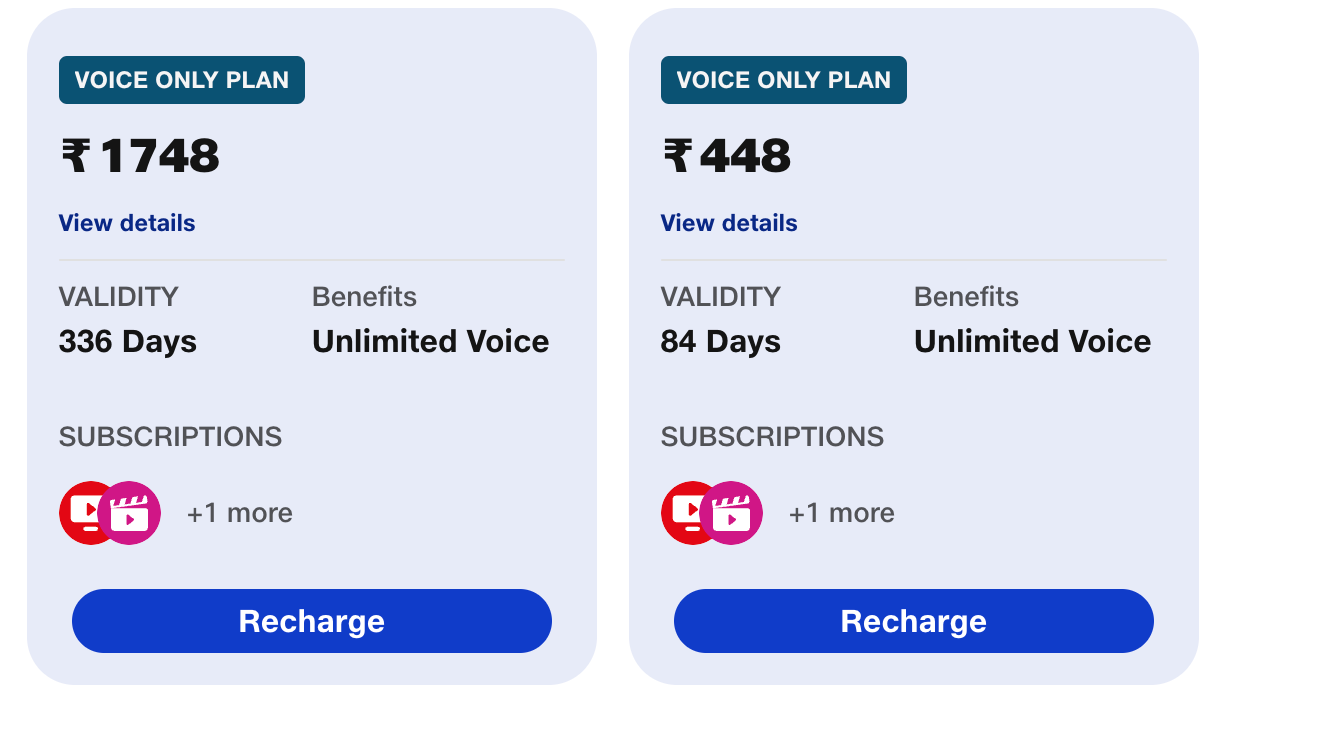
Task: Click the red JioTV icon in ₹448 plan
Action: (x=682, y=512)
